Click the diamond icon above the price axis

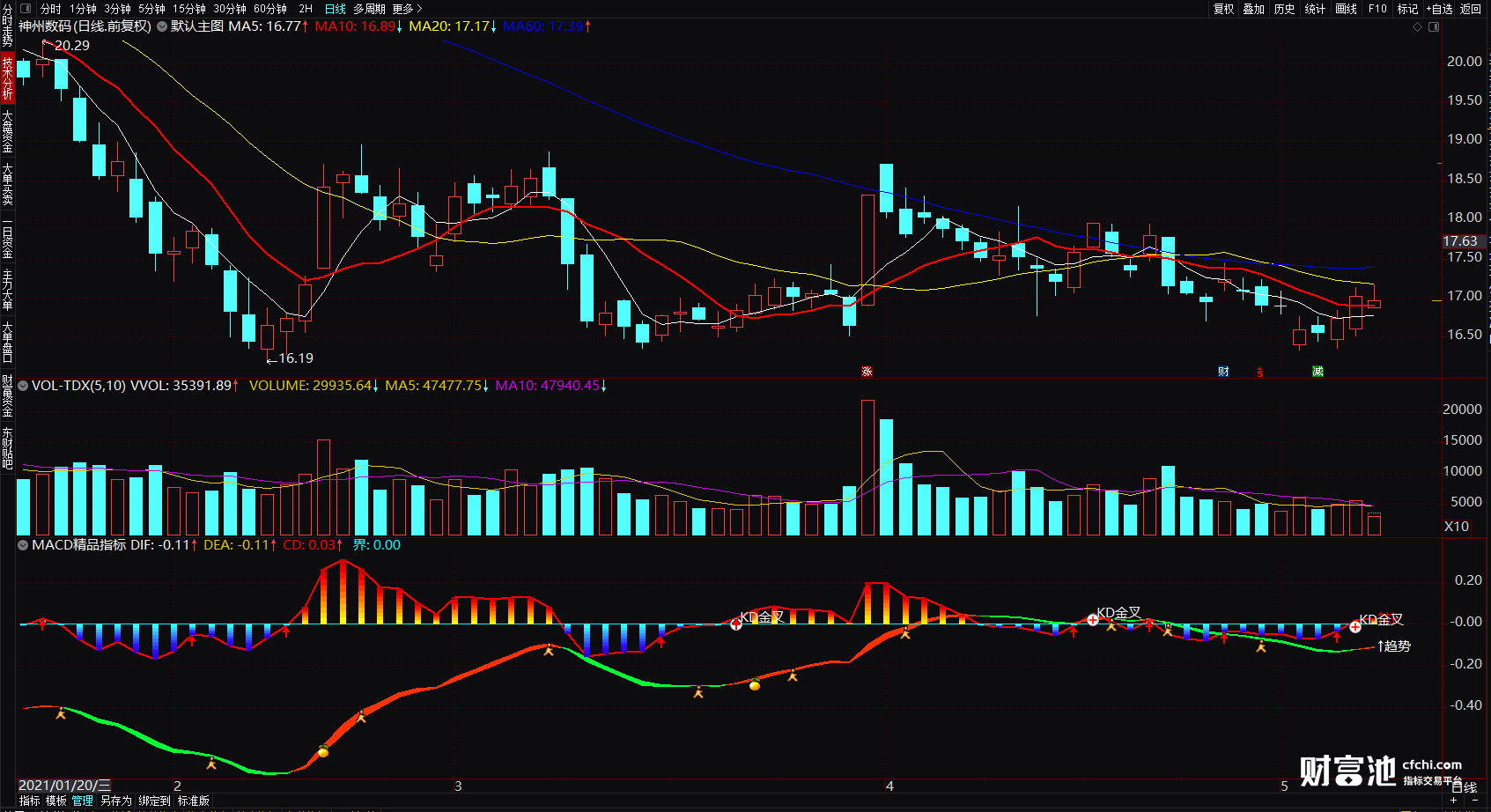1417,27
